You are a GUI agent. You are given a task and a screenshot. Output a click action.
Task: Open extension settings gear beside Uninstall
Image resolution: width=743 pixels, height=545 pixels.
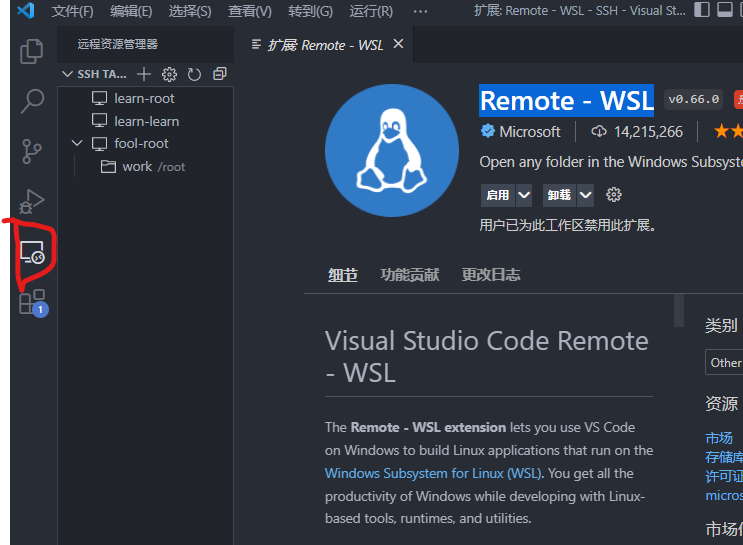coord(614,195)
